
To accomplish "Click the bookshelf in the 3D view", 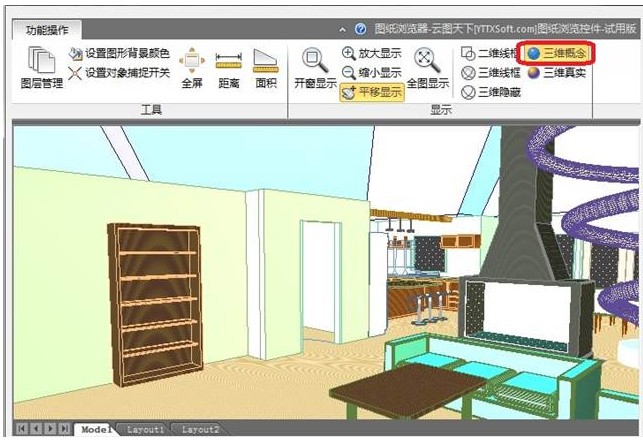I will tap(155, 304).
